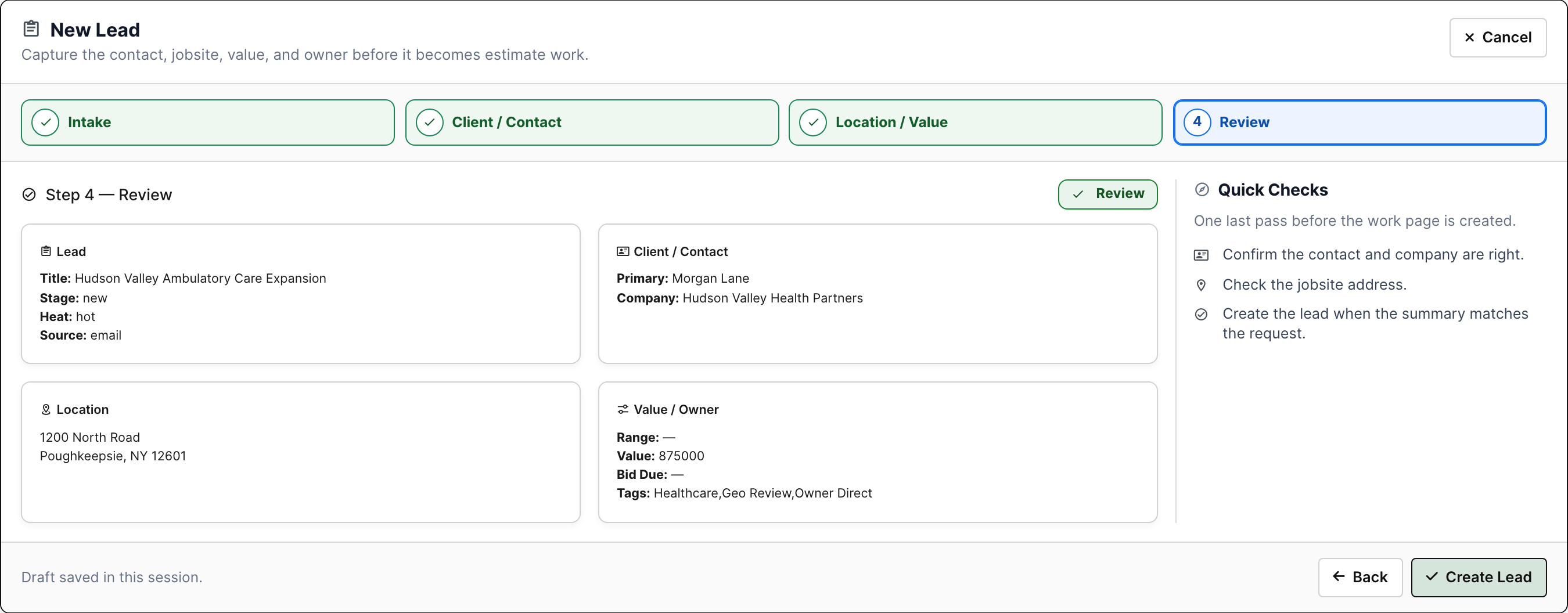Cancel the new lead form
Image resolution: width=1568 pixels, height=613 pixels.
(x=1497, y=38)
